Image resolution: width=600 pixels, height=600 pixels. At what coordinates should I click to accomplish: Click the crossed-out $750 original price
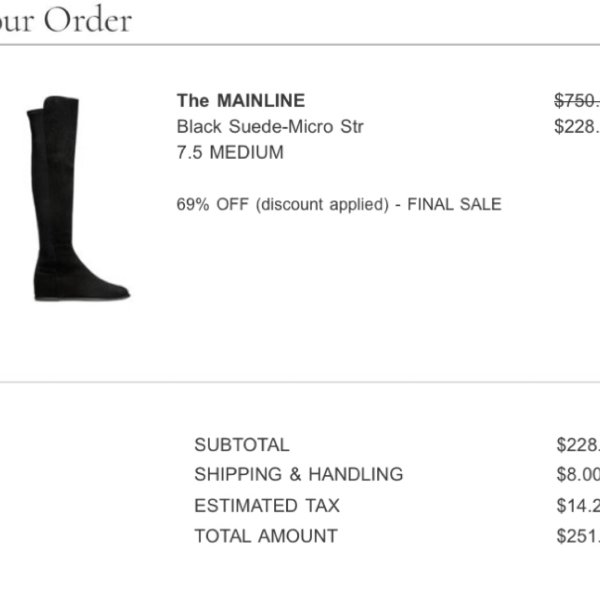point(577,101)
